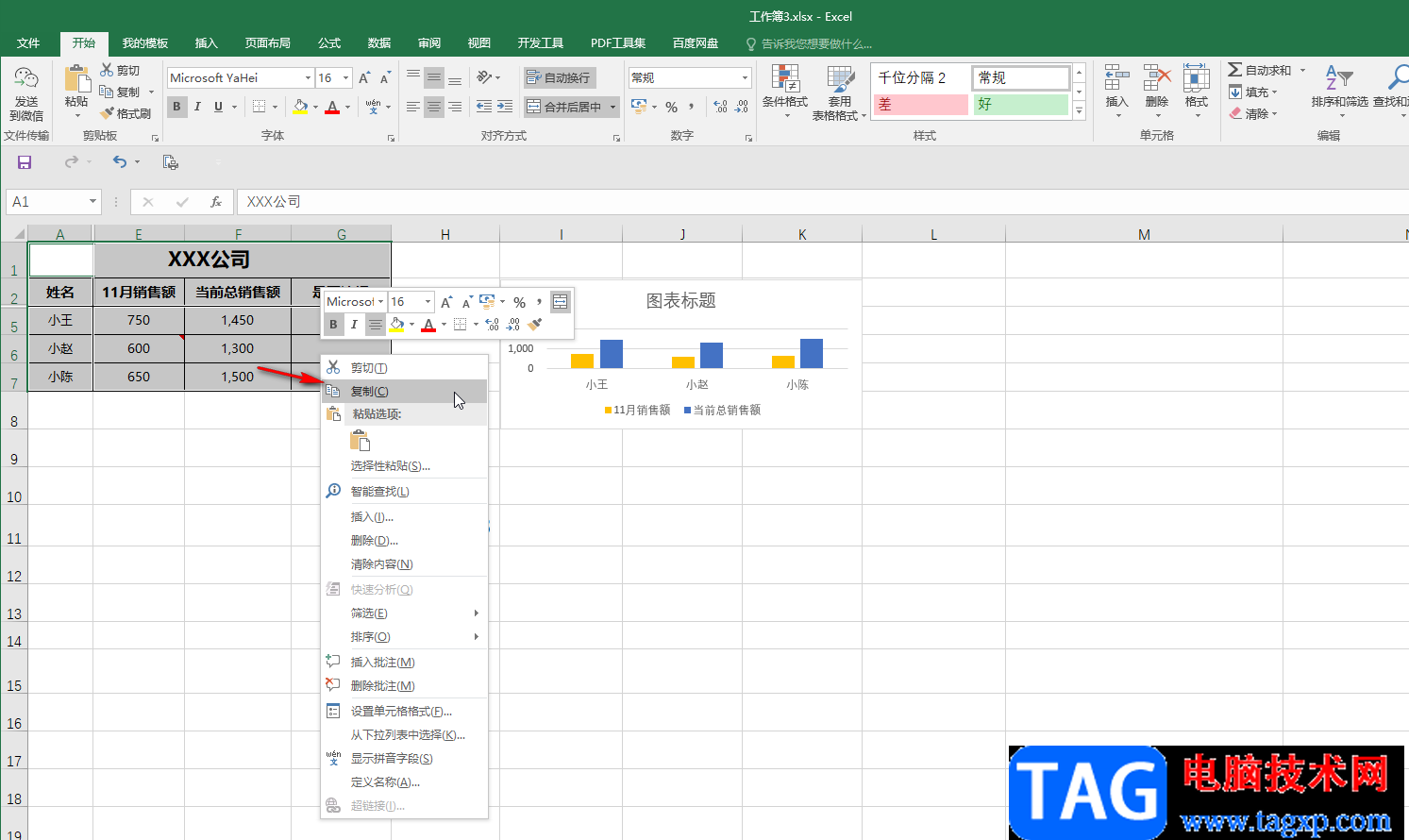Viewport: 1409px width, 840px height.
Task: Toggle Underline in the ribbon
Action: click(x=218, y=107)
